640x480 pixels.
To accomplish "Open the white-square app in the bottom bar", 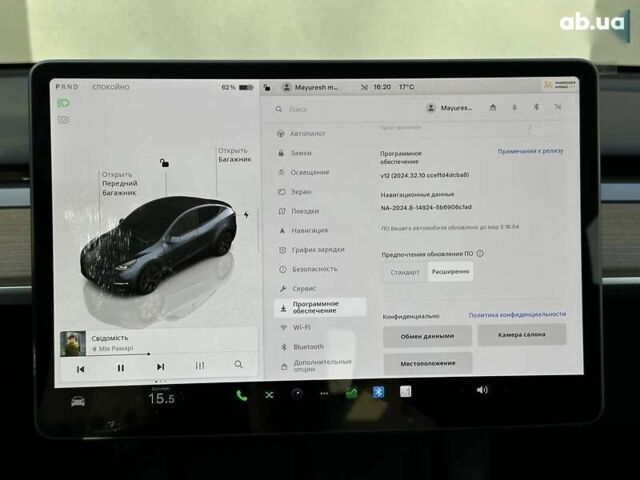I will pyautogui.click(x=405, y=391).
